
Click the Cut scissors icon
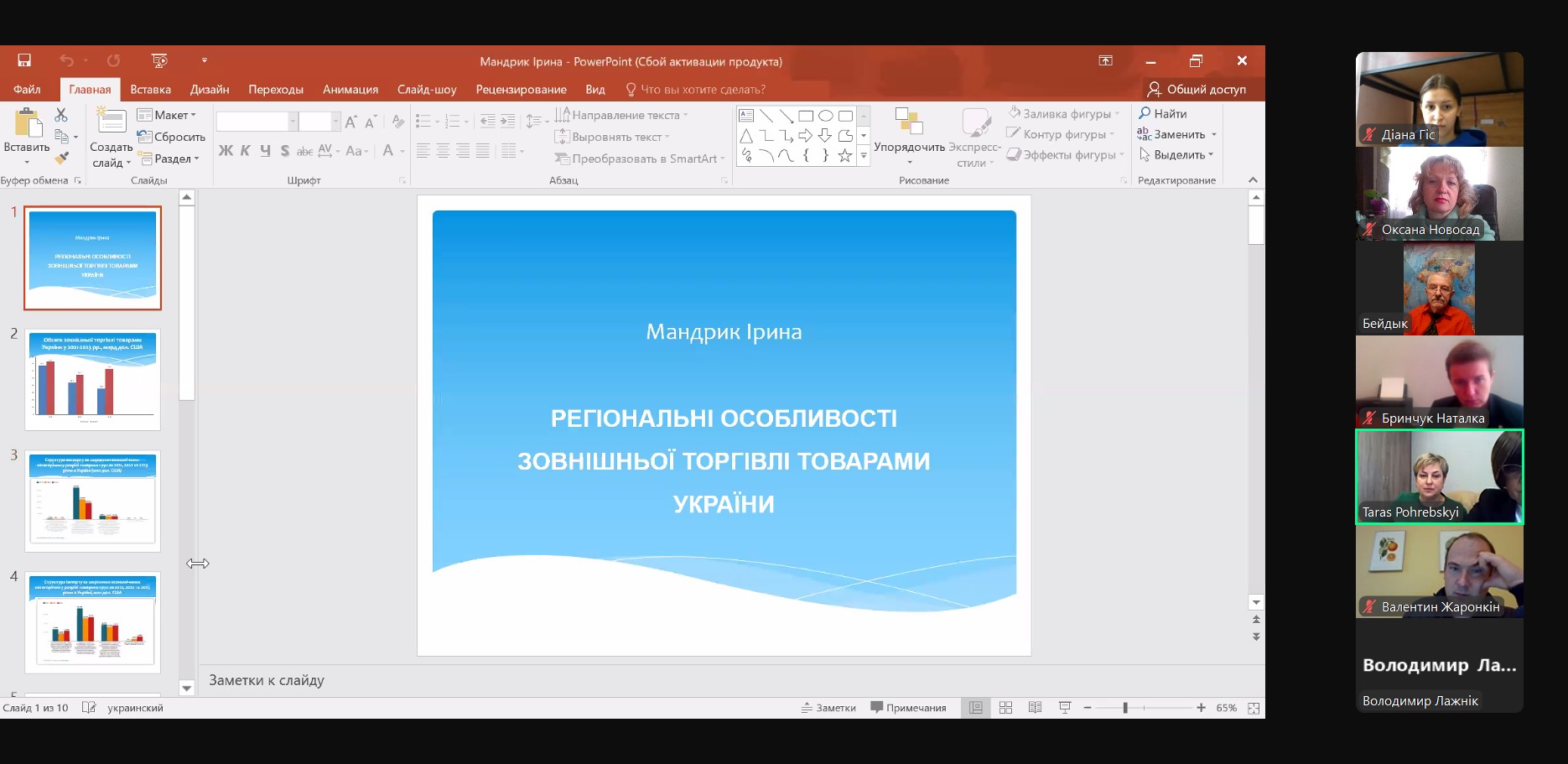[x=61, y=115]
